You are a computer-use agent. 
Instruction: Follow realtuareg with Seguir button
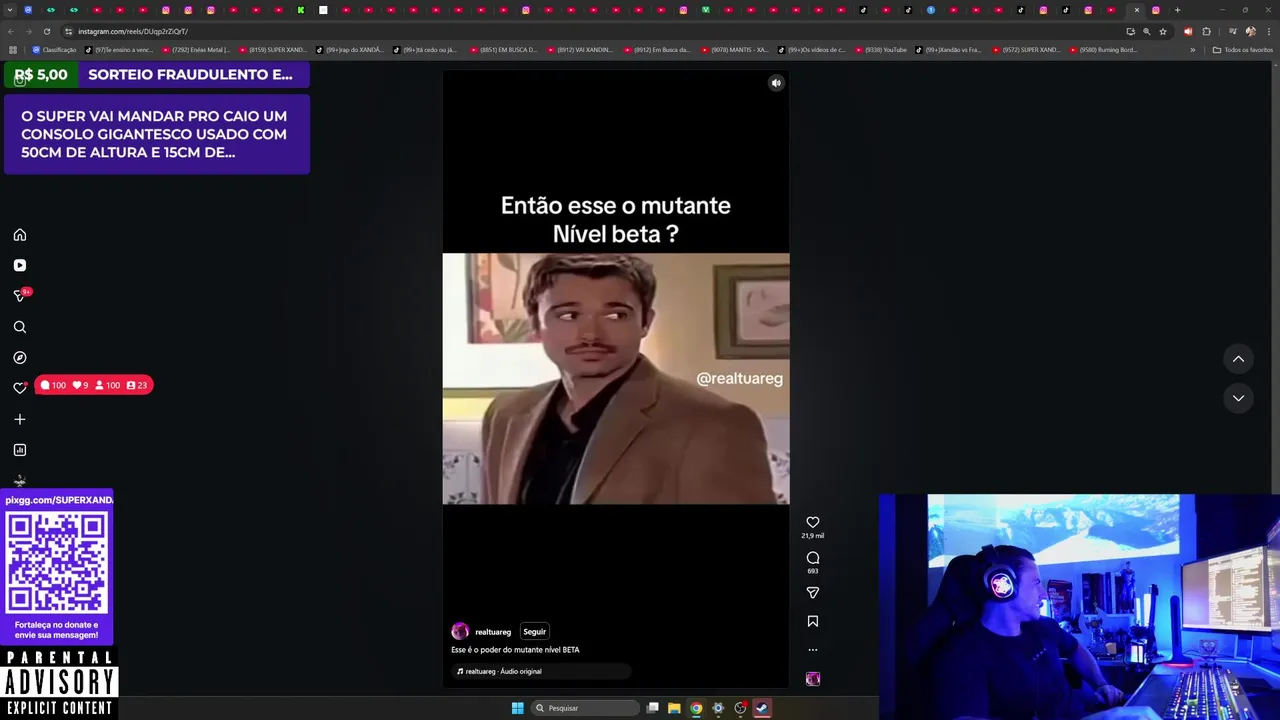point(535,632)
